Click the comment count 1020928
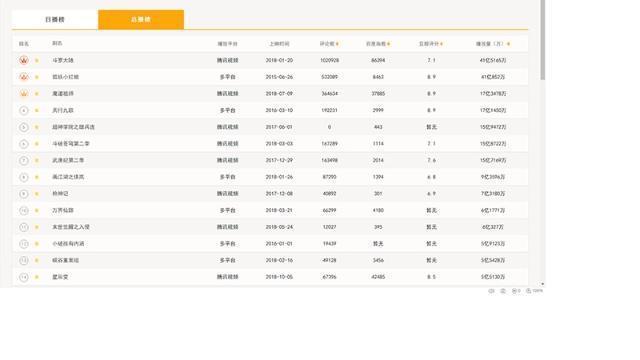The image size is (640, 360). 329,60
